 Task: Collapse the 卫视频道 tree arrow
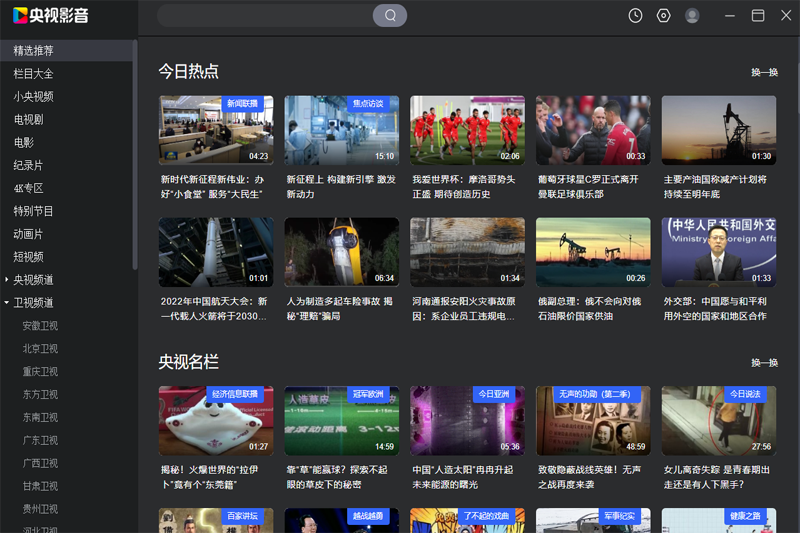[x=7, y=303]
